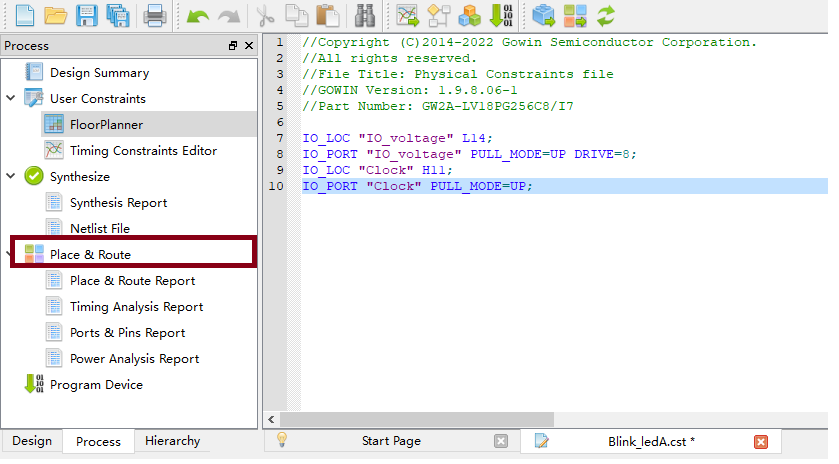Open Timing Analysis Report
This screenshot has width=839, height=464.
(x=136, y=307)
